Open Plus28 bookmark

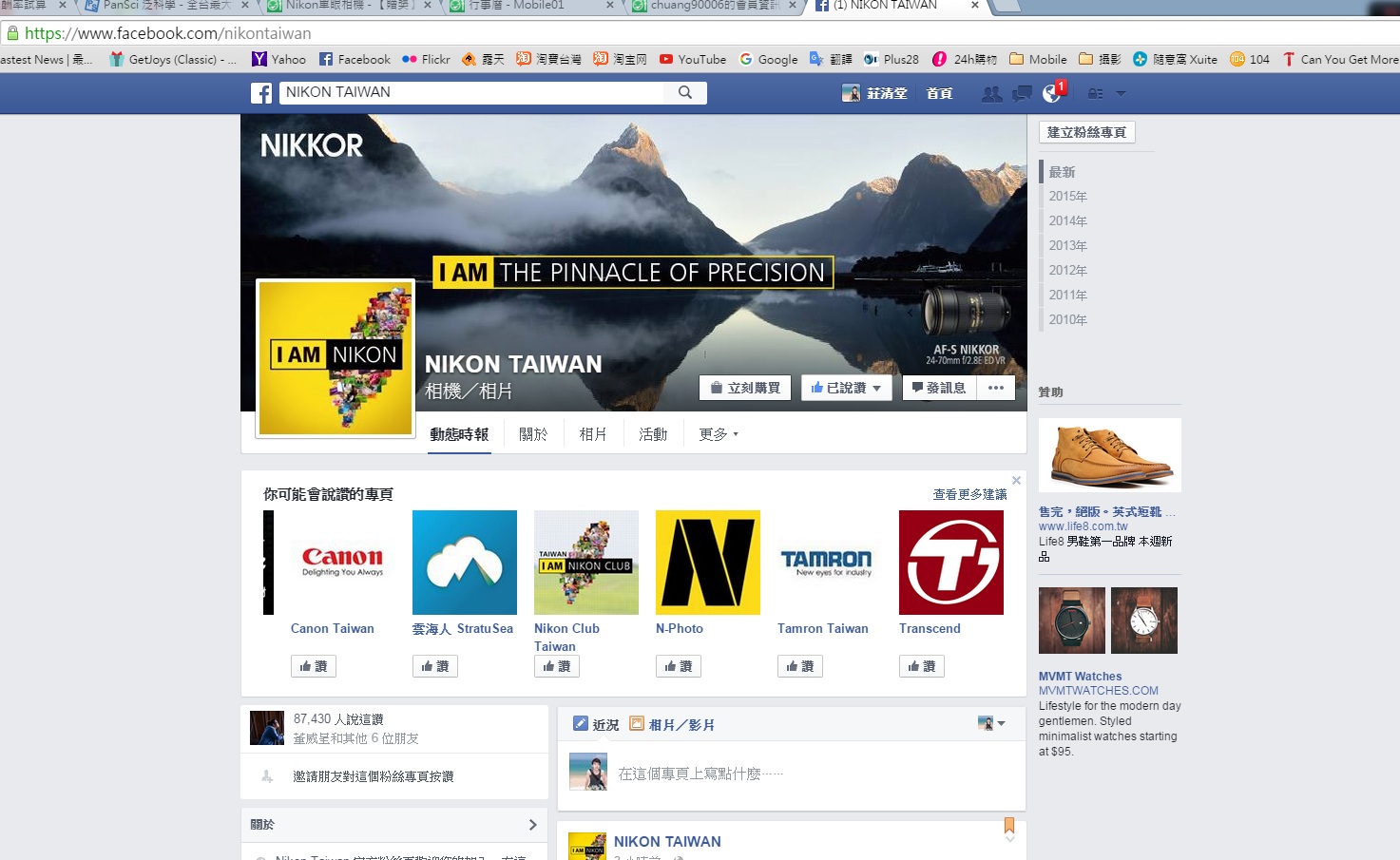pyautogui.click(x=892, y=59)
